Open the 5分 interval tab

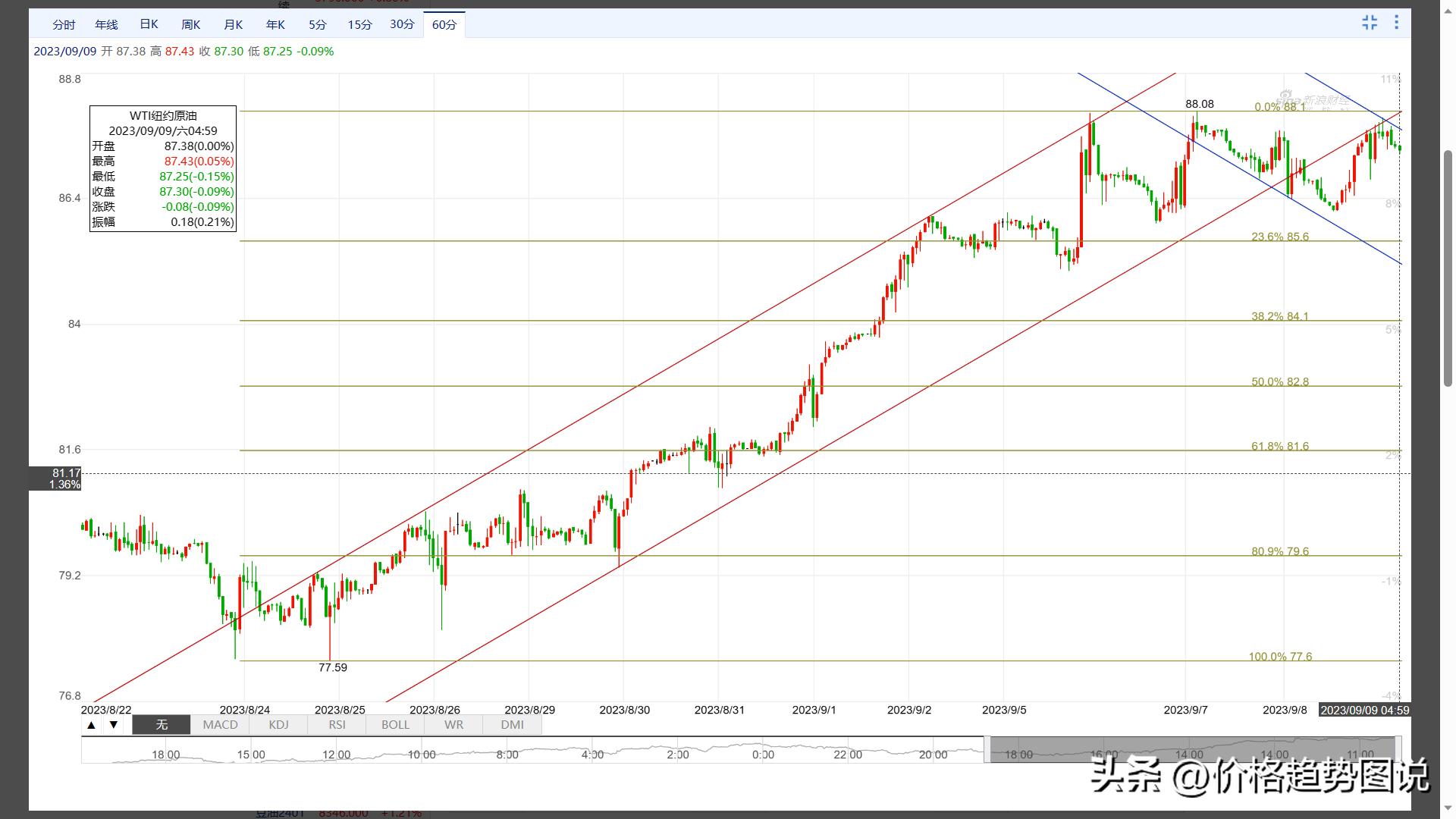pyautogui.click(x=318, y=25)
